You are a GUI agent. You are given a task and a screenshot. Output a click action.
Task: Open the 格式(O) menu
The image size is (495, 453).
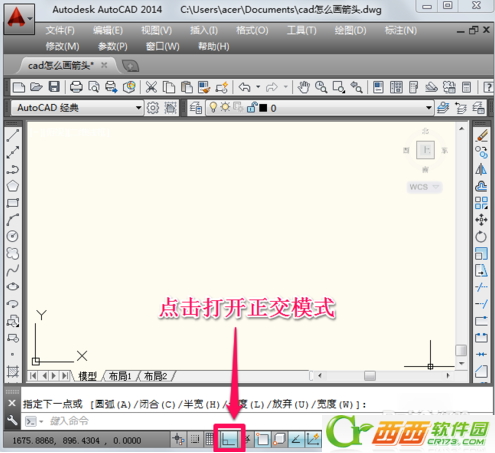coord(252,31)
